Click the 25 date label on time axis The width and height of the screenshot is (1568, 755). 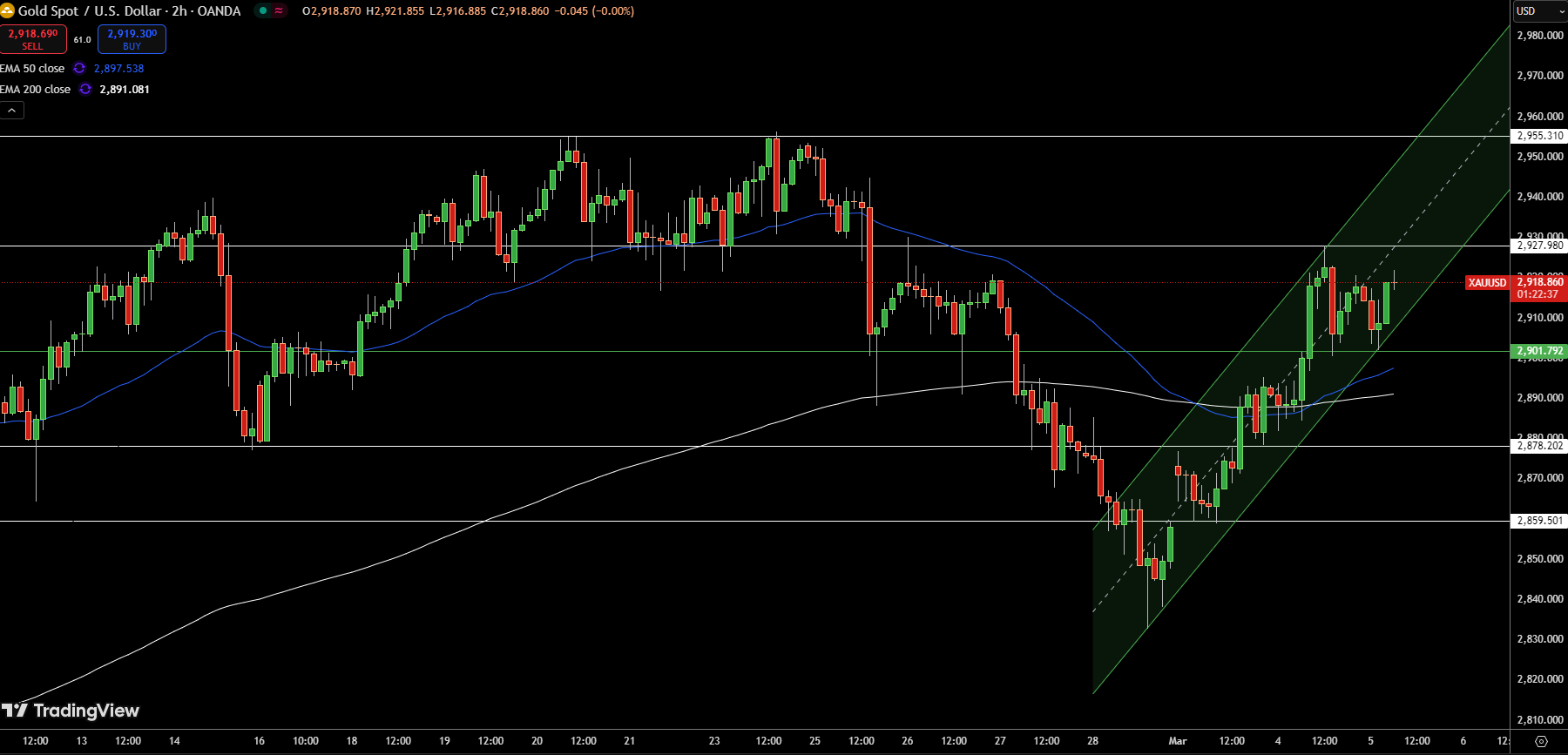click(814, 741)
